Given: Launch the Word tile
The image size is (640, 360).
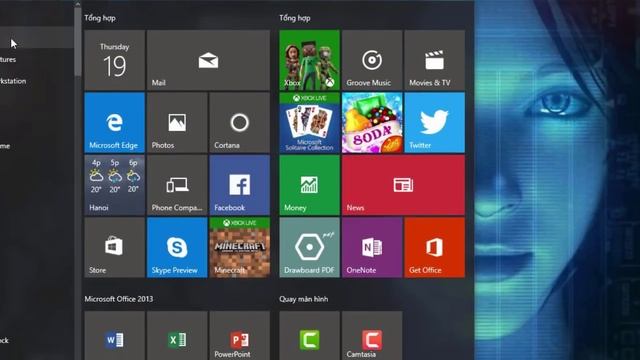Looking at the screenshot, I should [115, 336].
